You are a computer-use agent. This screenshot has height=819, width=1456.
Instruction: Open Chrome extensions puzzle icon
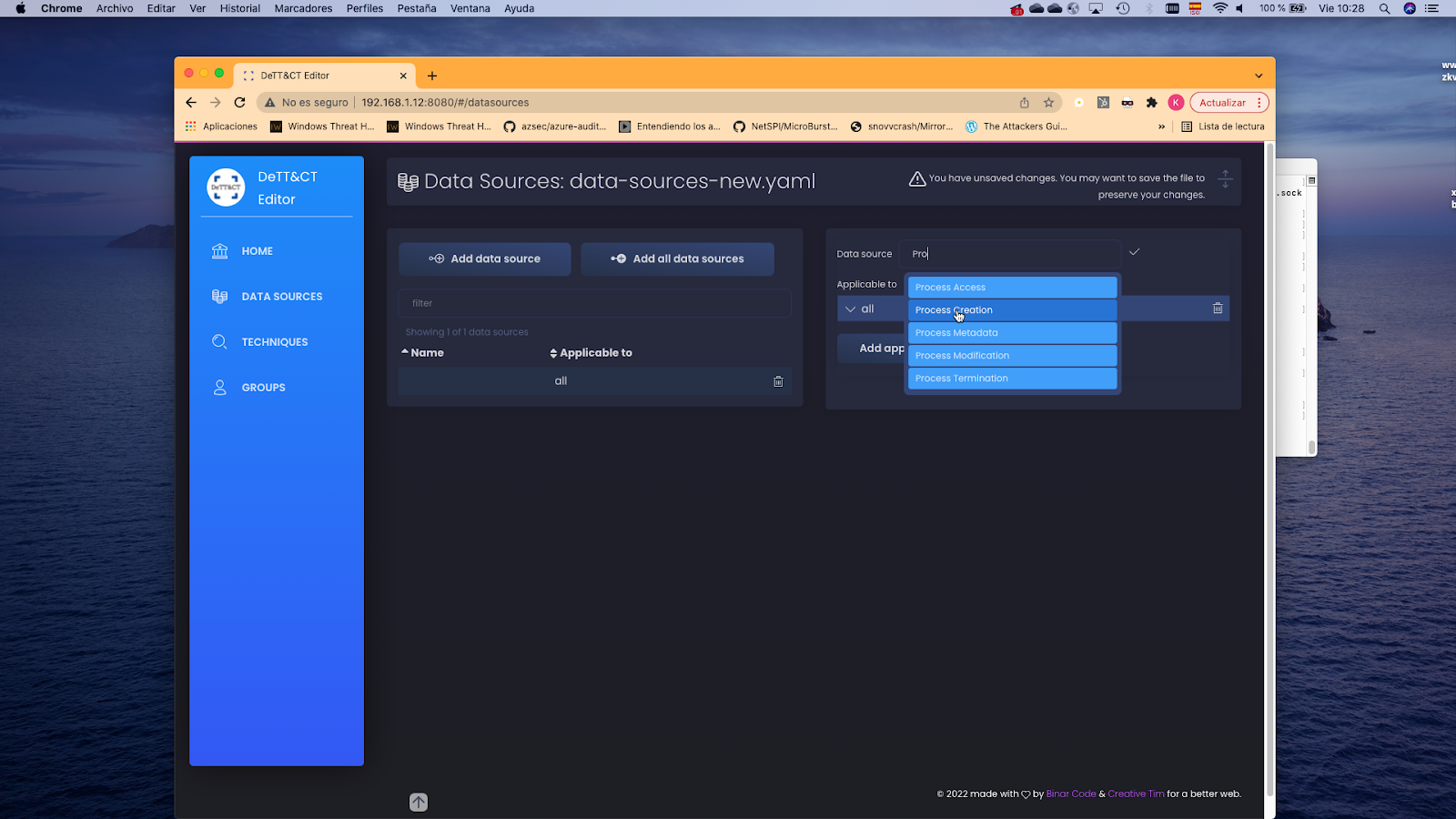1151,103
